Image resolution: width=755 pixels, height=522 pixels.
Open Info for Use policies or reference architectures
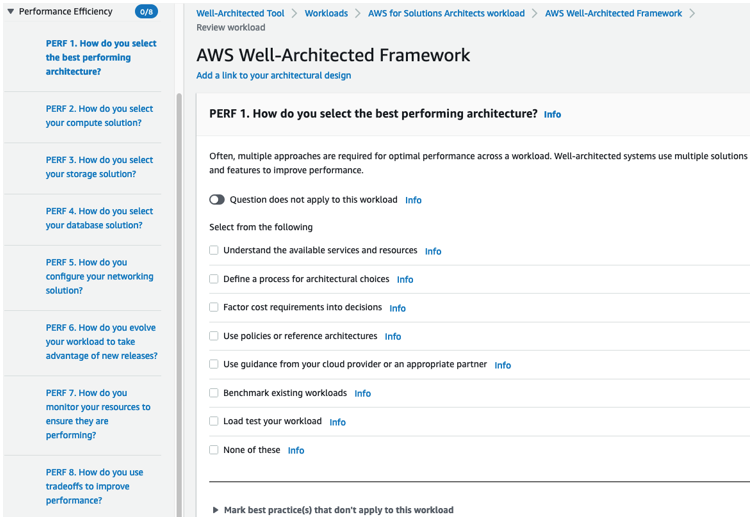coord(392,337)
